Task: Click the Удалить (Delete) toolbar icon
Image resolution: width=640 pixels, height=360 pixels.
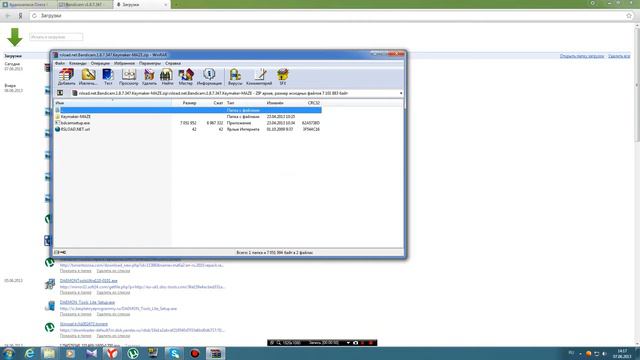Action: 149,77
